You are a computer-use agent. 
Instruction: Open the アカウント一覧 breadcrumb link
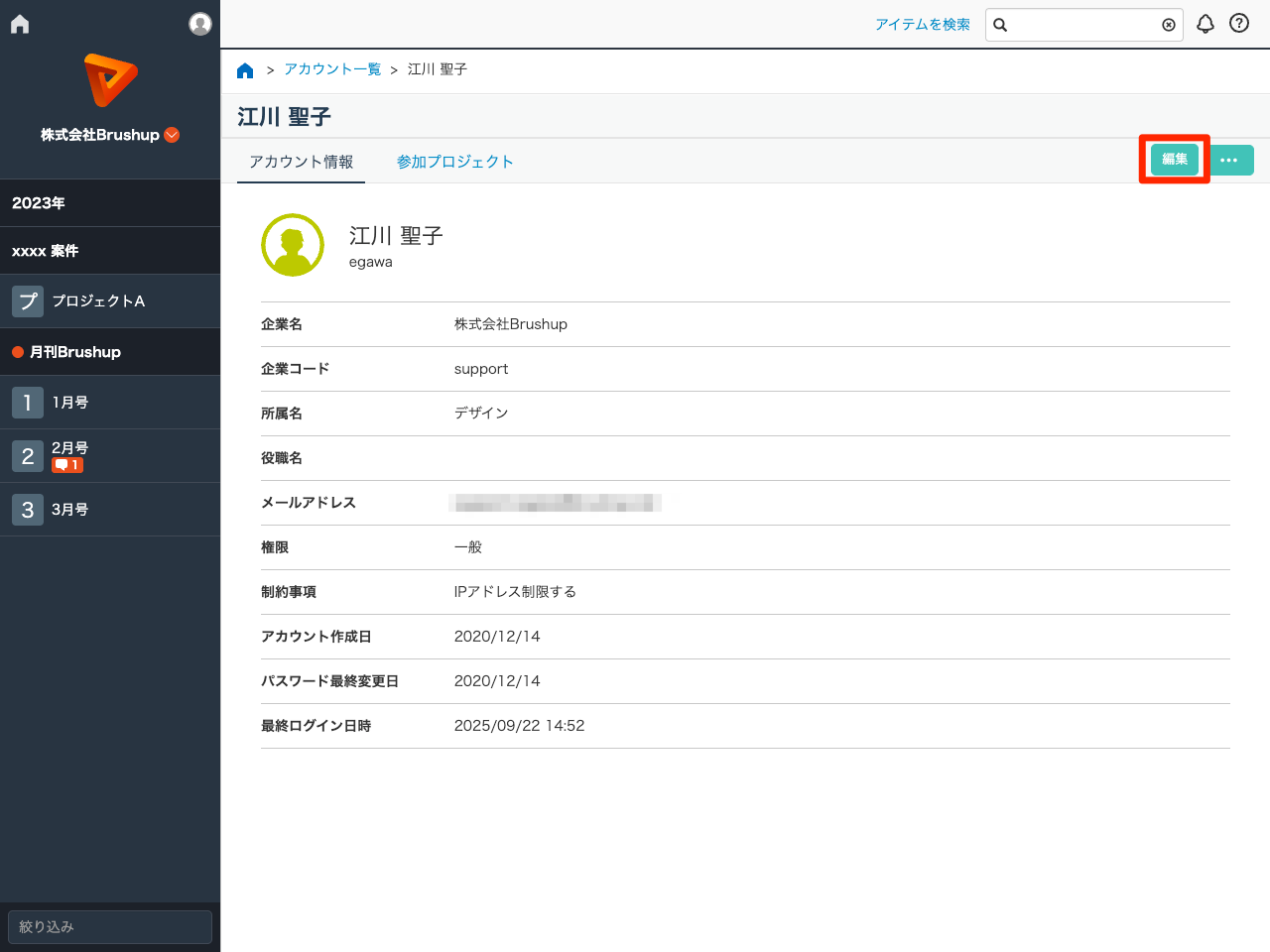331,69
